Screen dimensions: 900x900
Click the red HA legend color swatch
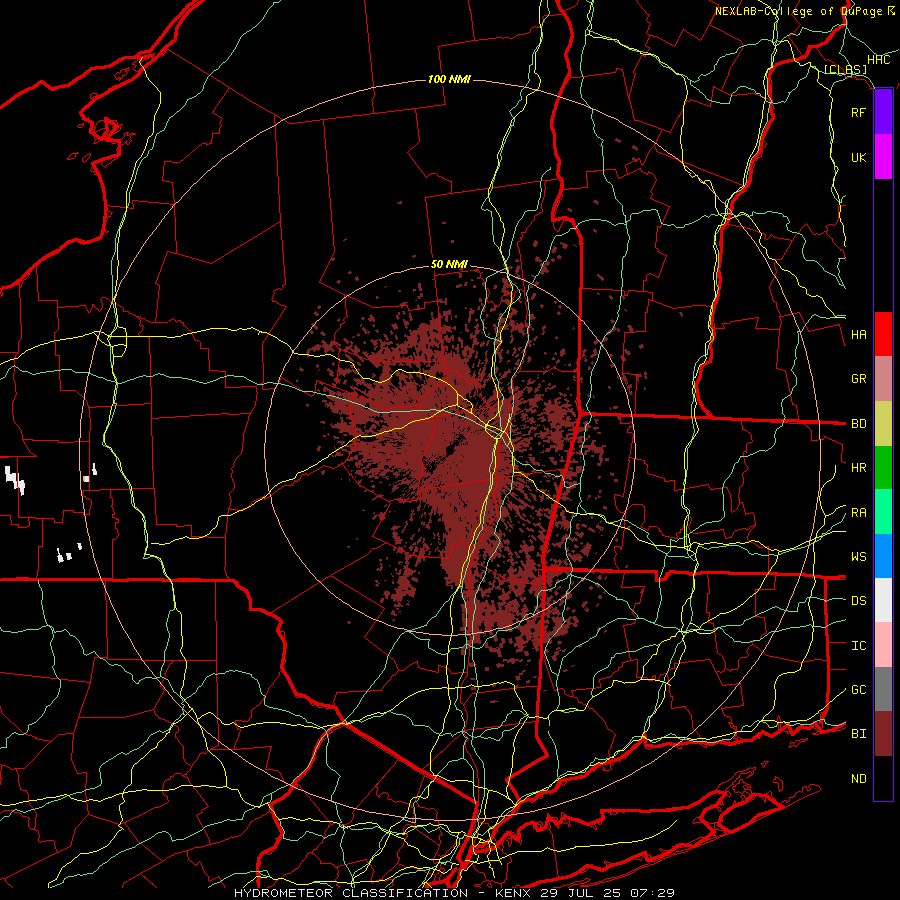coord(883,334)
